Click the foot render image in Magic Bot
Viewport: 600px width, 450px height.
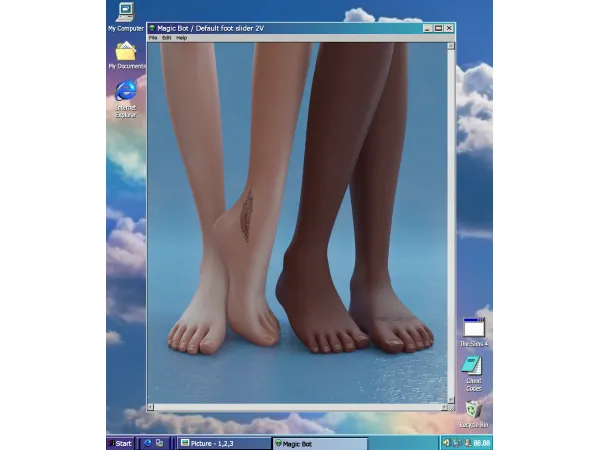coord(297,223)
